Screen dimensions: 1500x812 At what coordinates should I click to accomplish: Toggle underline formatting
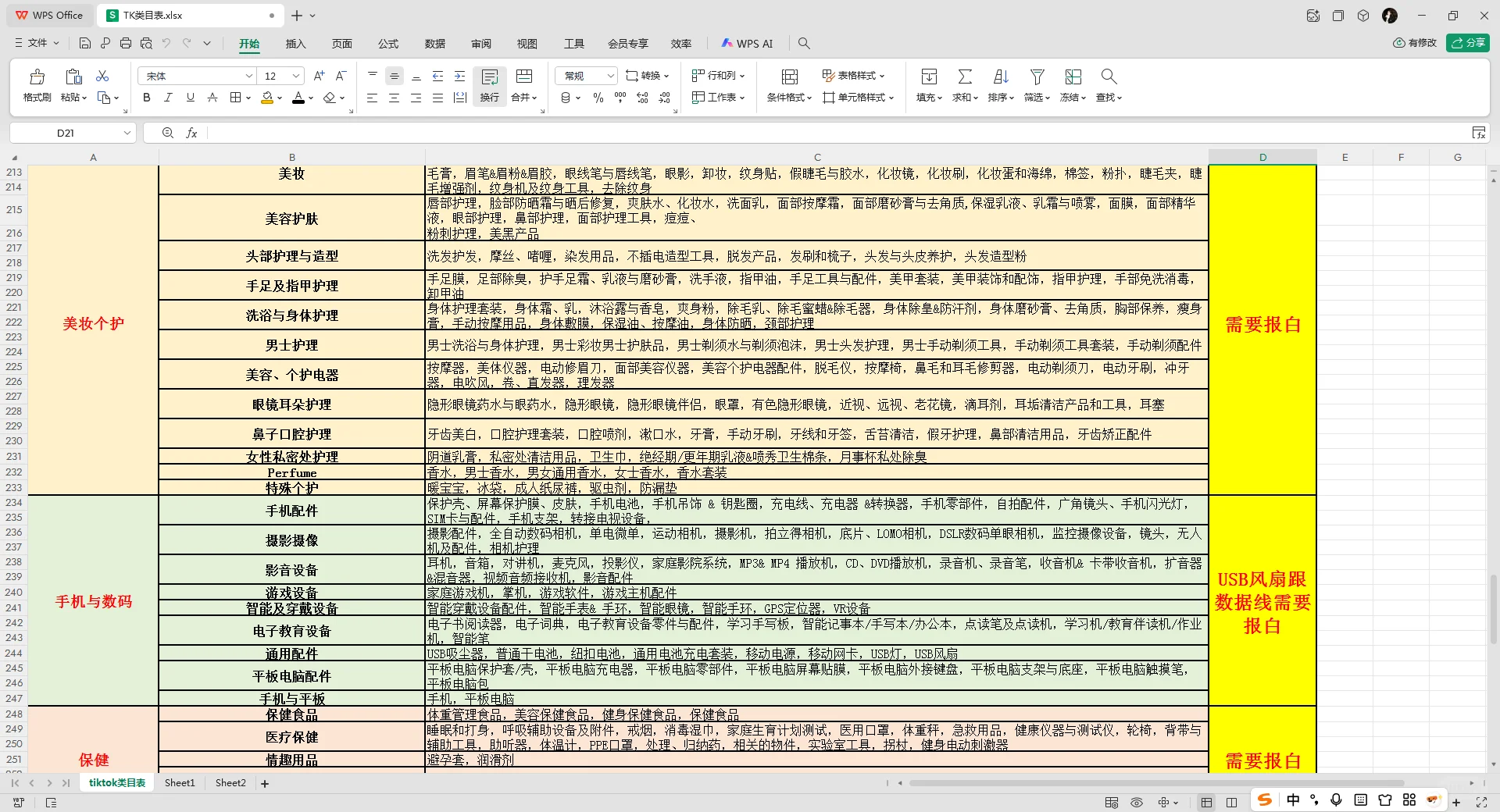point(191,98)
